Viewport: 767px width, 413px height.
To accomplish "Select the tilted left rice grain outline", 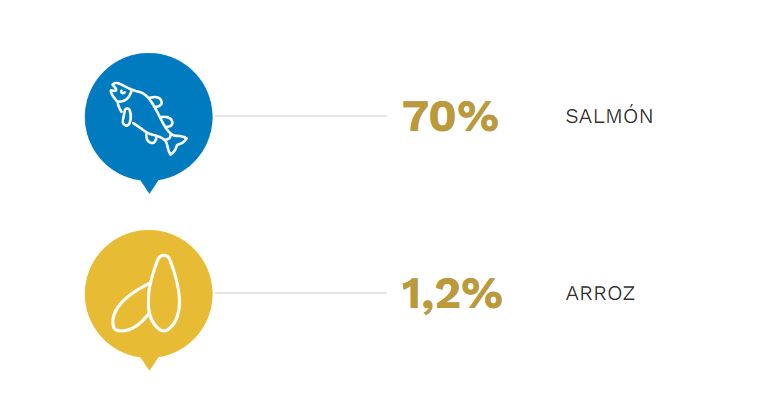I will (x=130, y=309).
